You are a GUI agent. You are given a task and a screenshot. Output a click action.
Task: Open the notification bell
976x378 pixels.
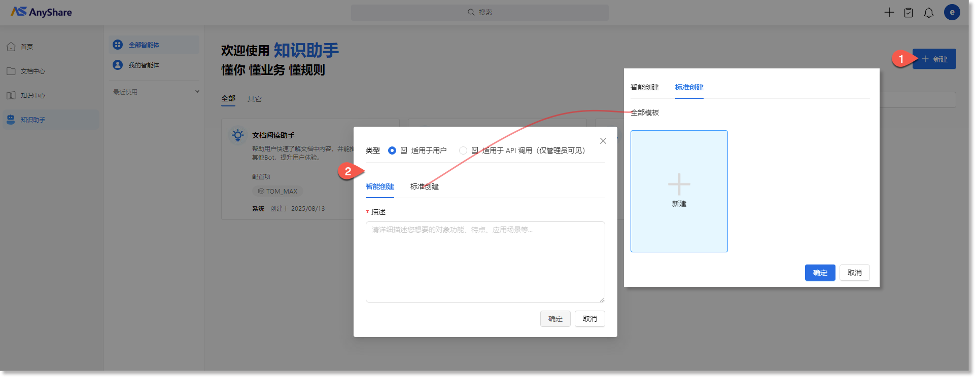929,12
